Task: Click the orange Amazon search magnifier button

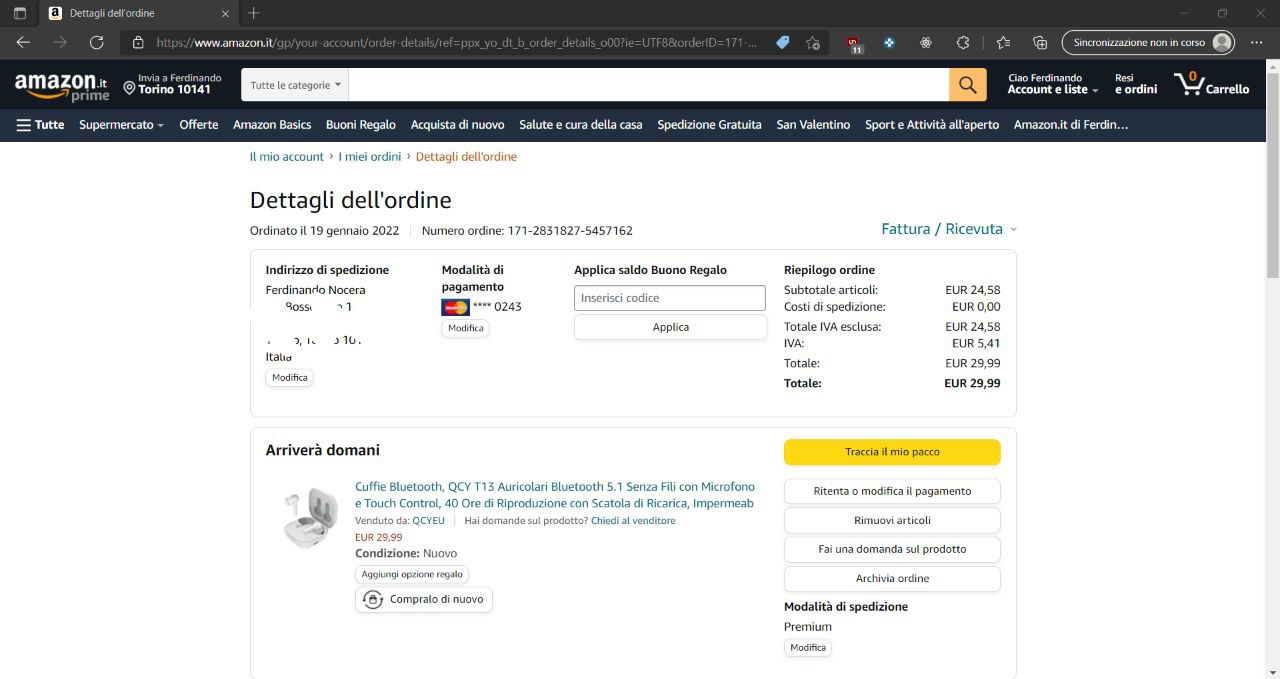Action: coord(967,85)
